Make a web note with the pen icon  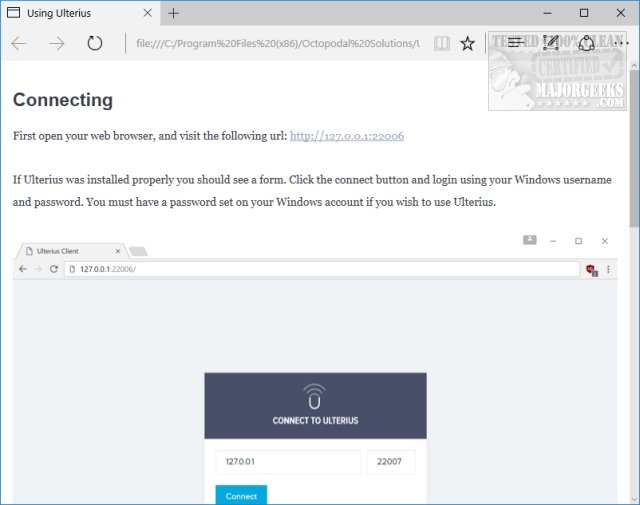(551, 42)
